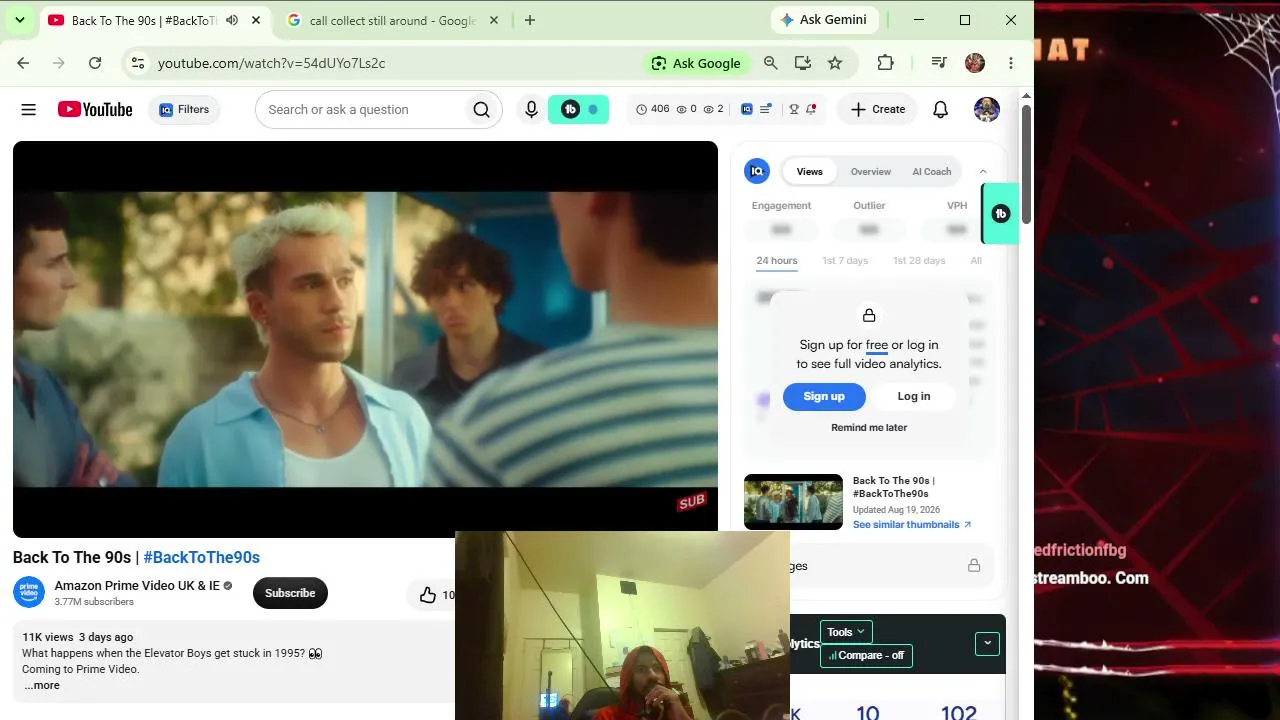Go back to the previous page
This screenshot has height=720, width=1280.
coord(23,63)
